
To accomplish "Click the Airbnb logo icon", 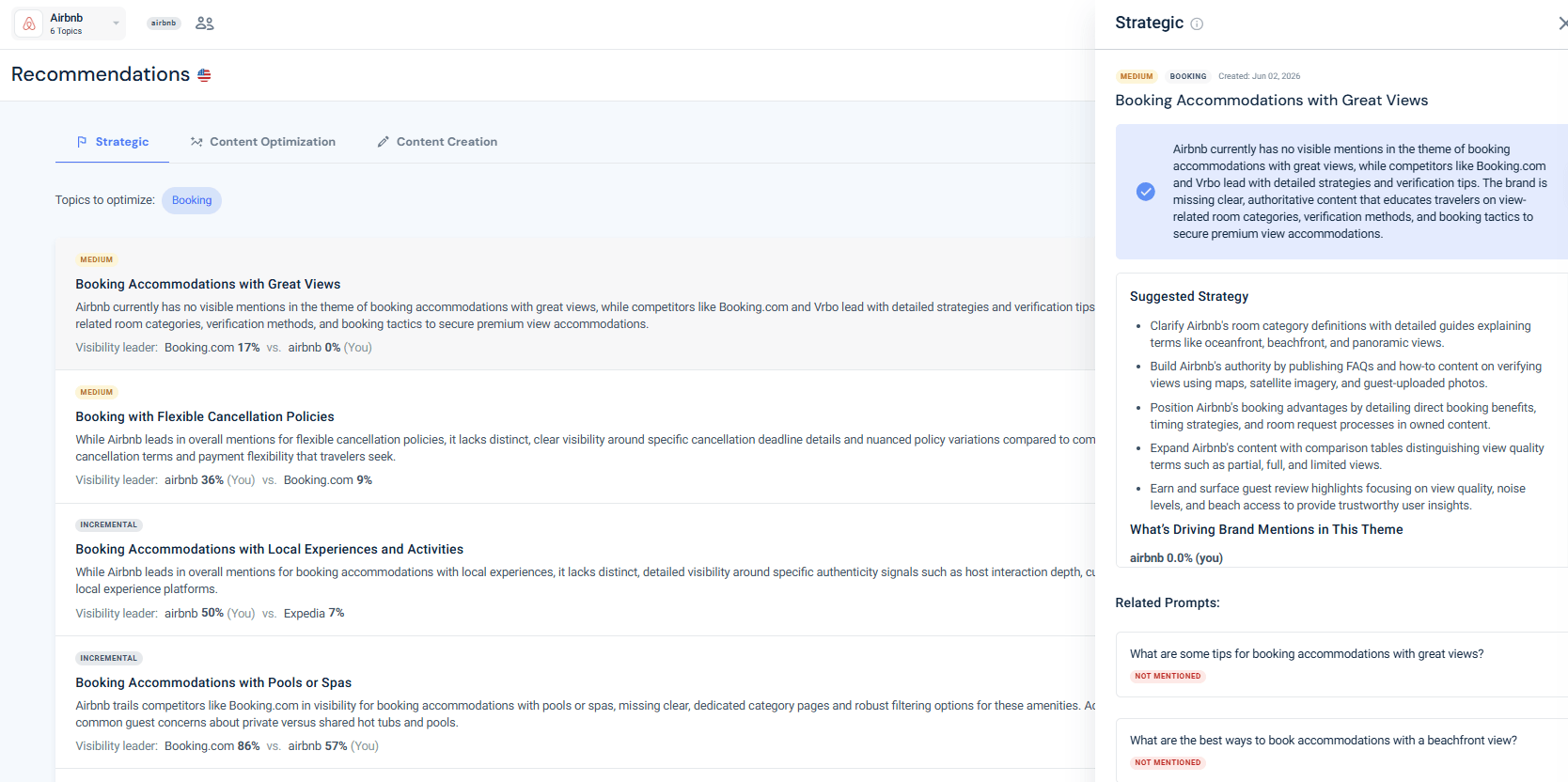I will pos(29,23).
